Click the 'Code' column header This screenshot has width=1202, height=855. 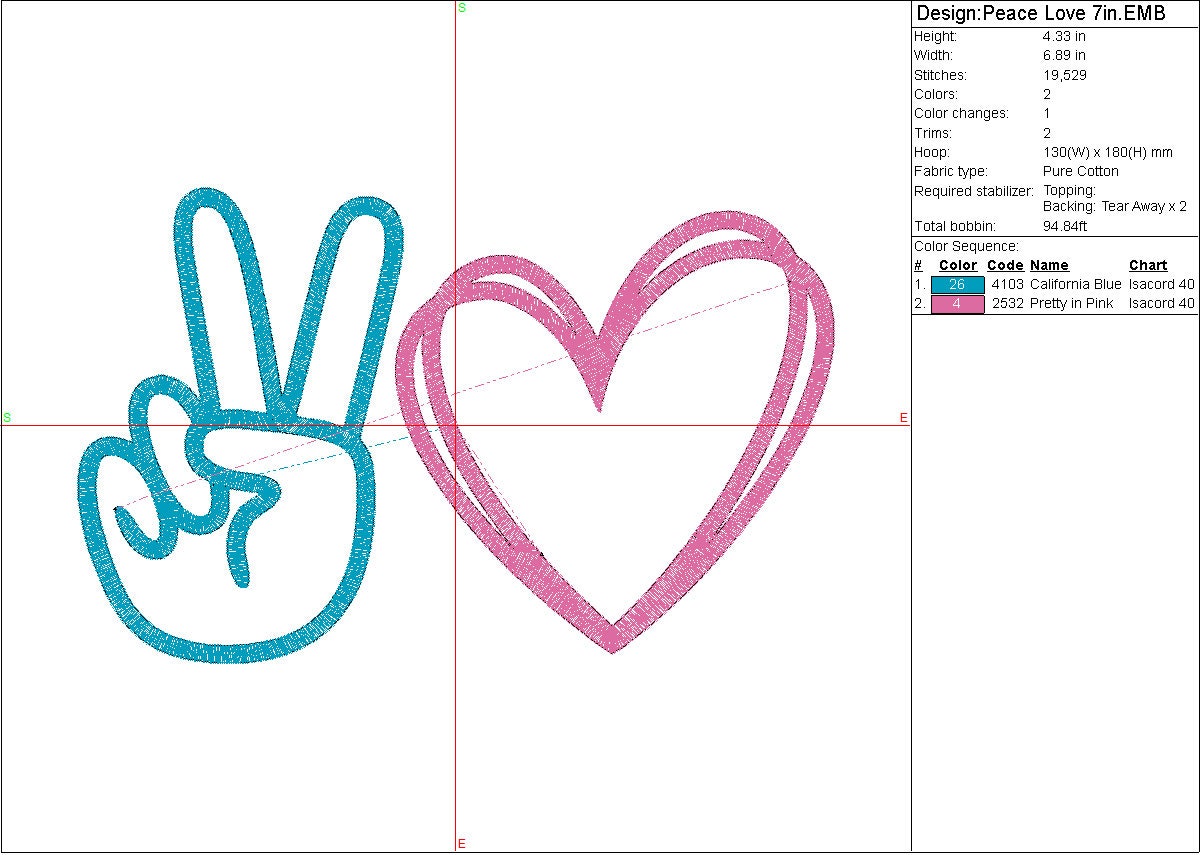1004,266
